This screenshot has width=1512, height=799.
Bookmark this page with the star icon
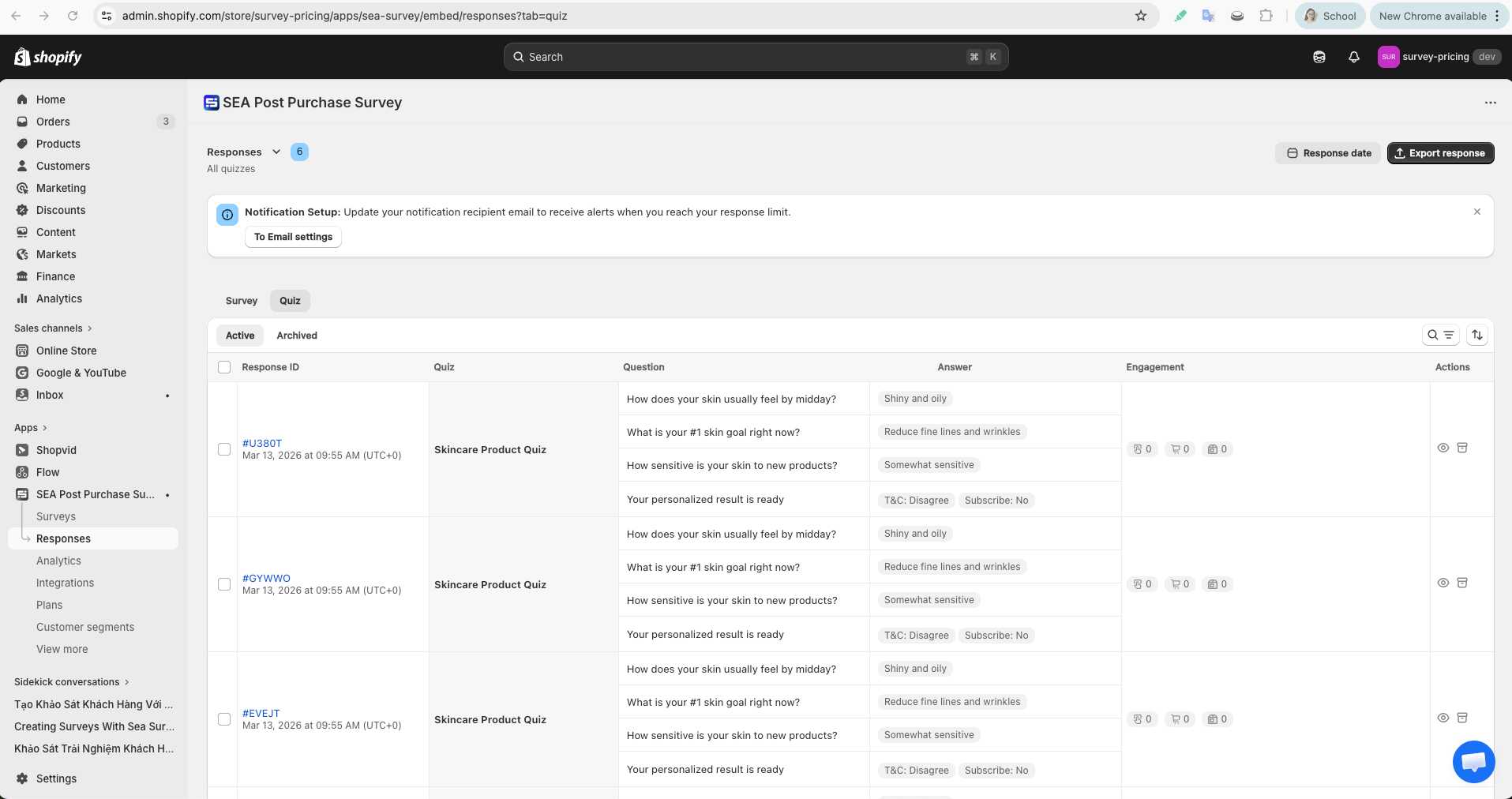coord(1141,16)
